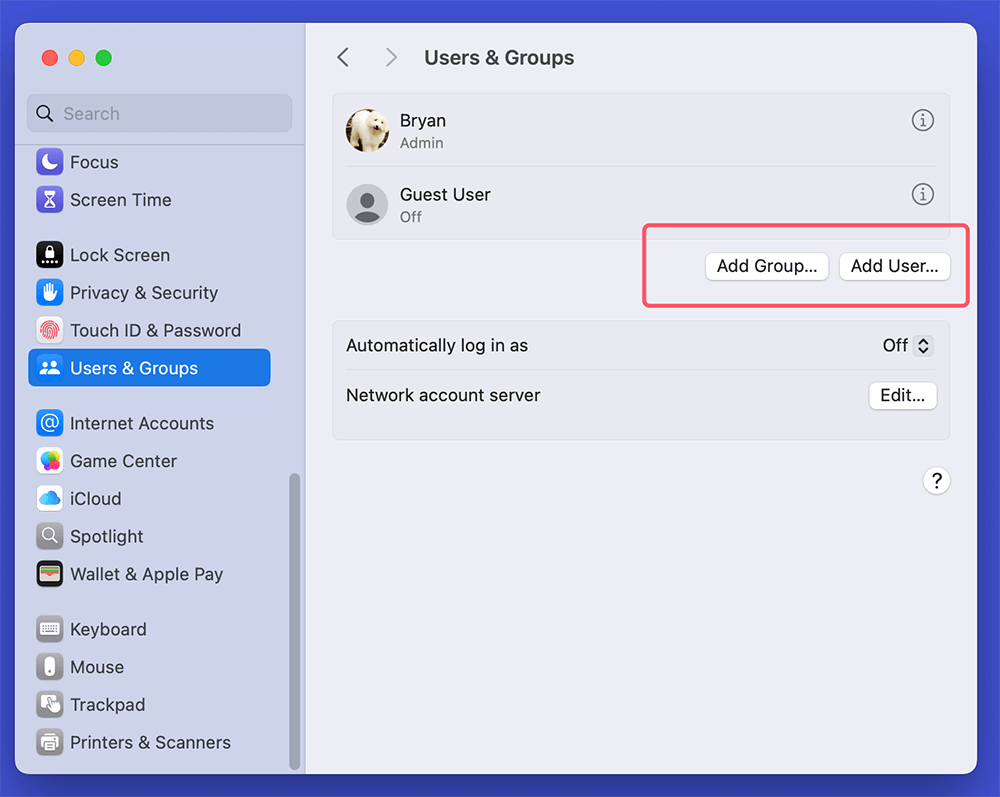1000x797 pixels.
Task: Click the forward navigation chevron
Action: pyautogui.click(x=391, y=57)
